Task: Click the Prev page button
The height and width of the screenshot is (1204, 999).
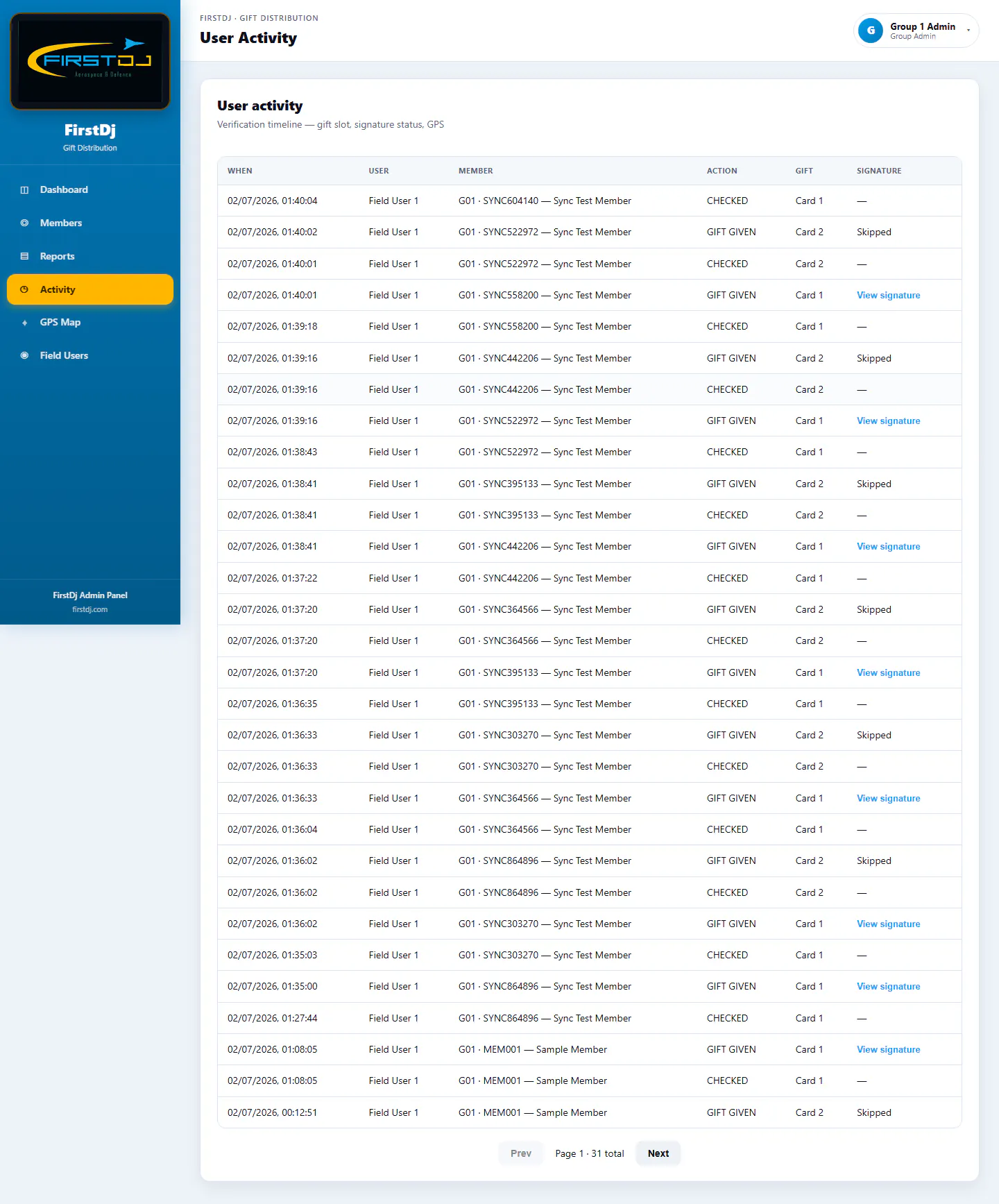Action: click(521, 1153)
